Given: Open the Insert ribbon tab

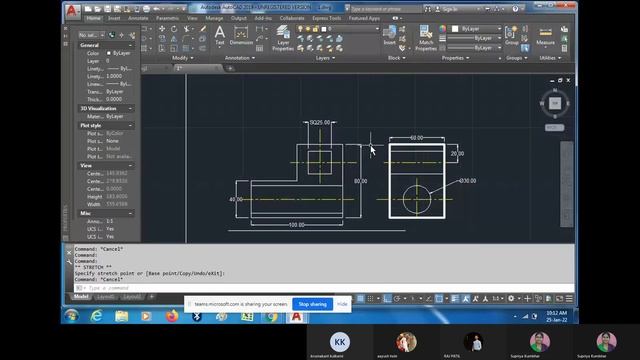Looking at the screenshot, I should tap(114, 18).
